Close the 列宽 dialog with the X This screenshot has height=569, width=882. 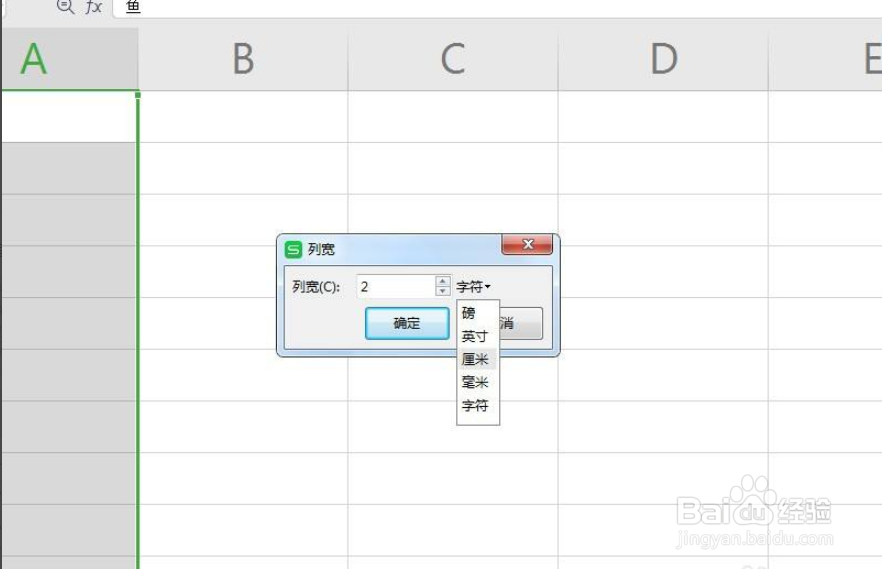click(x=527, y=245)
